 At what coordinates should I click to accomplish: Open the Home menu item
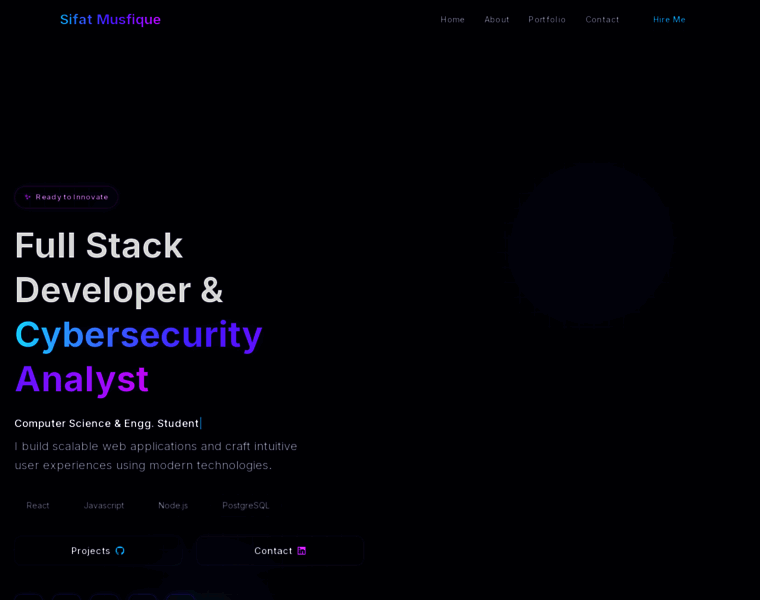452,19
